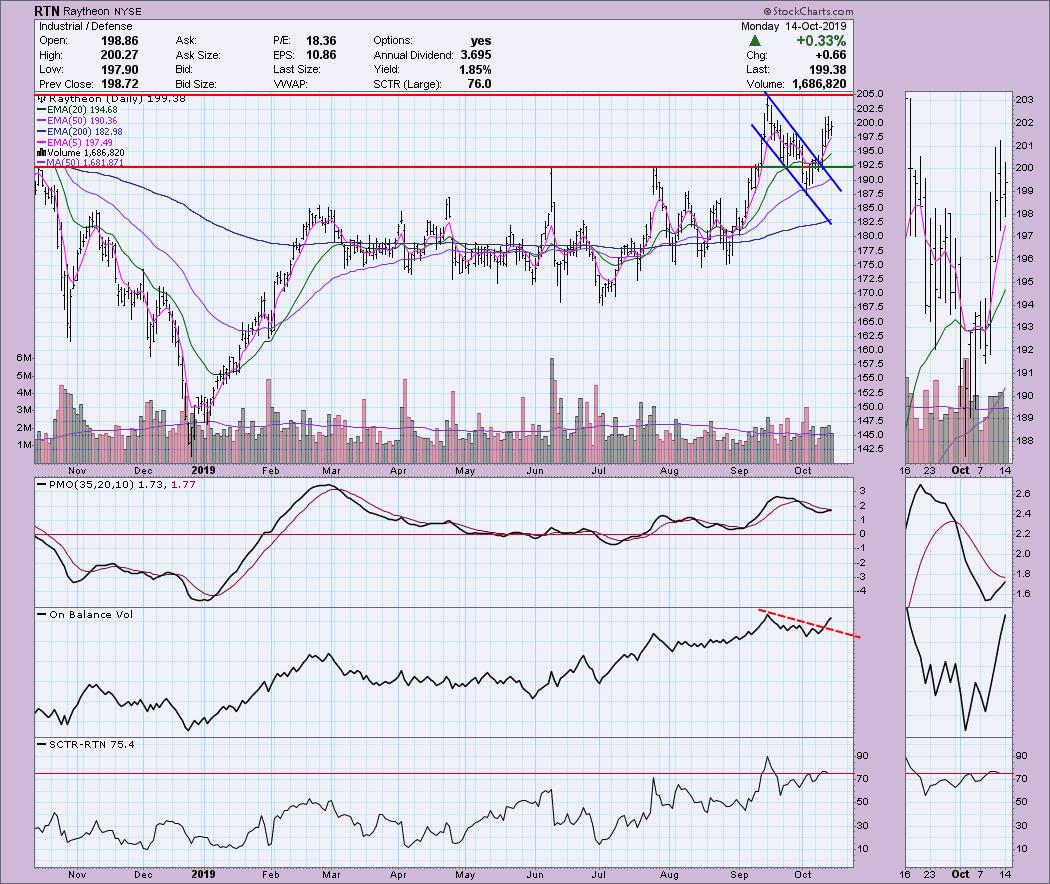Click the Bid Size label
The height and width of the screenshot is (884, 1050).
[196, 84]
